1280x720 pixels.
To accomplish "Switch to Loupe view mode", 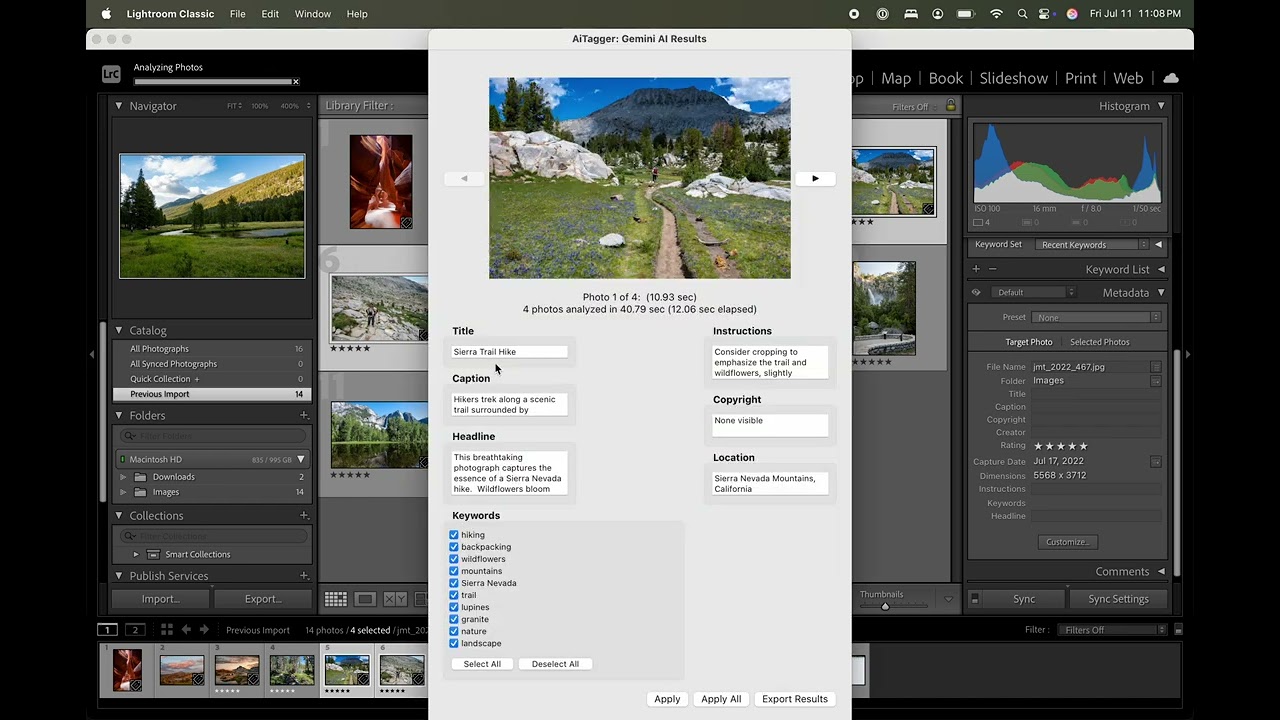I will (x=365, y=599).
